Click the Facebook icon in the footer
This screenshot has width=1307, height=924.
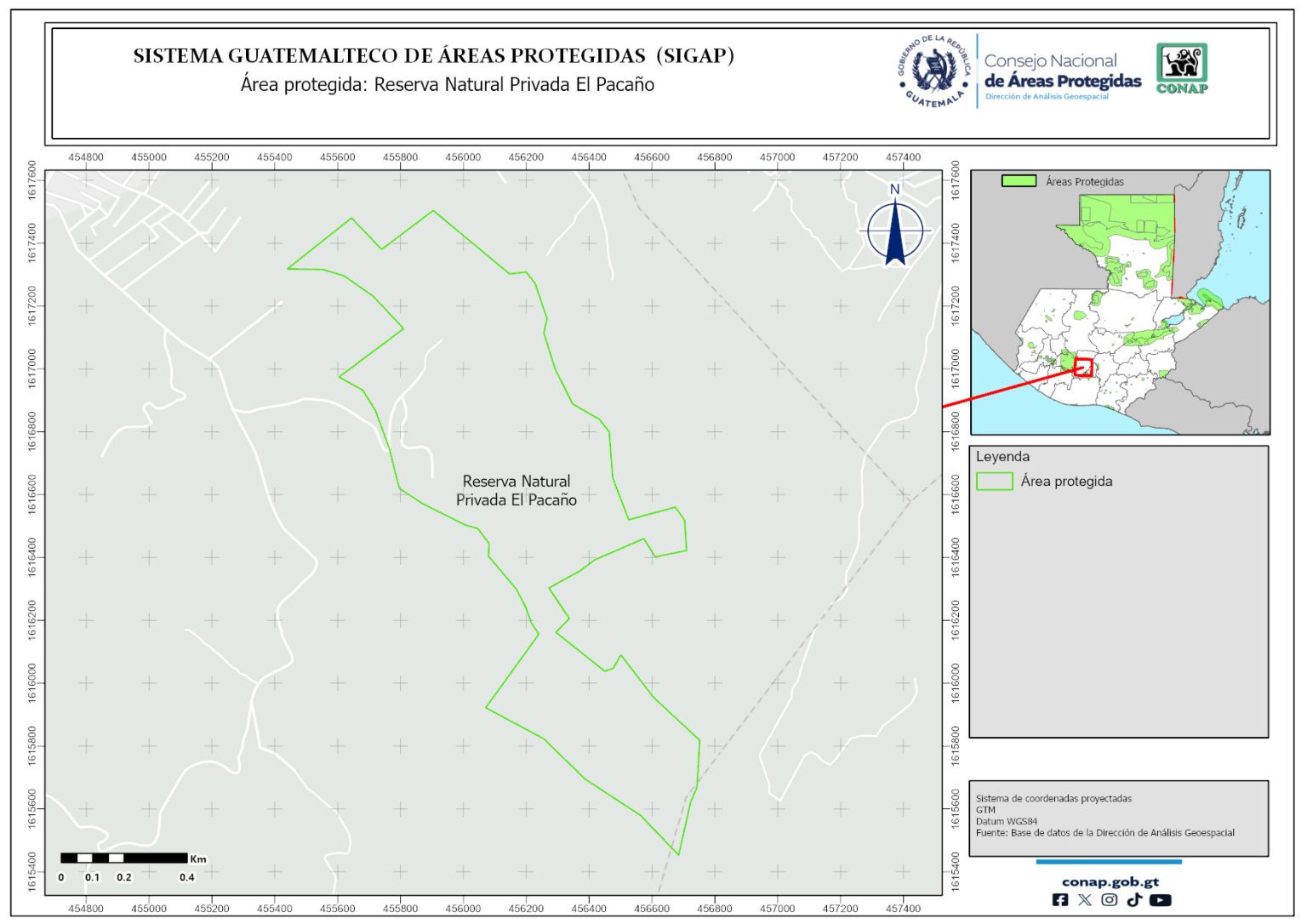(x=1060, y=900)
